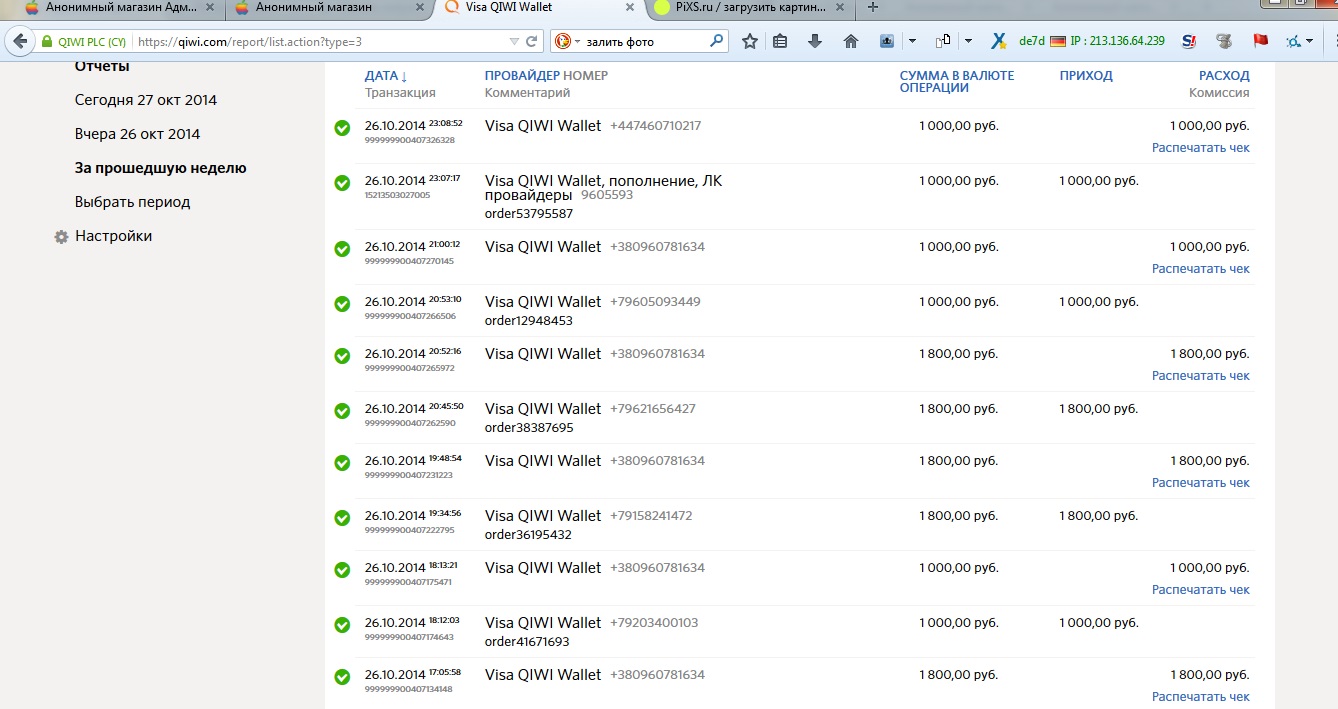Click green check for 23:07:17 transaction
The image size is (1338, 709).
point(342,183)
